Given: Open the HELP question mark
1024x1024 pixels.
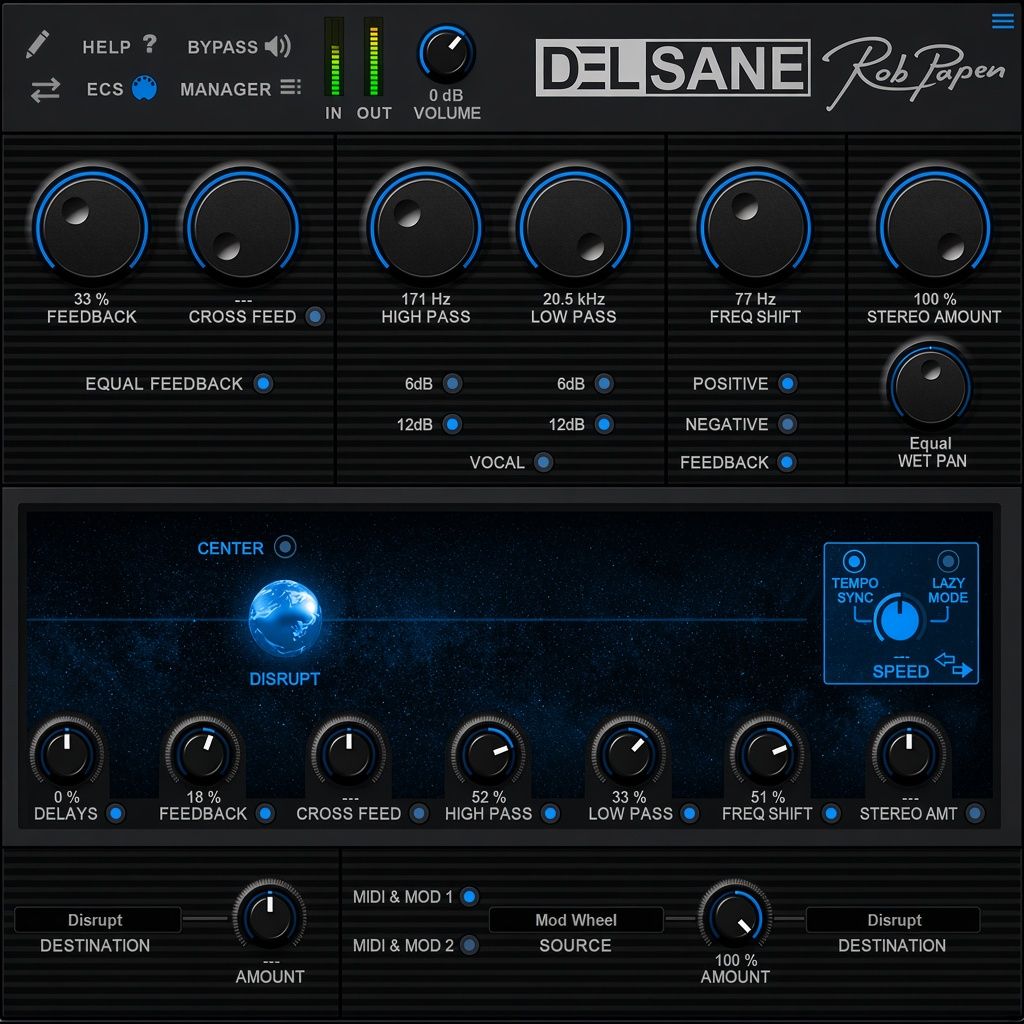Looking at the screenshot, I should pos(150,44).
